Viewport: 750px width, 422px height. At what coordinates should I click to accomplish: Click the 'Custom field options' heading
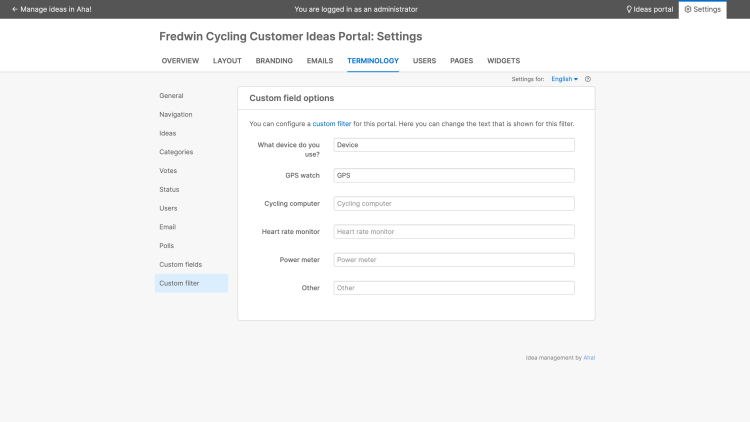292,98
